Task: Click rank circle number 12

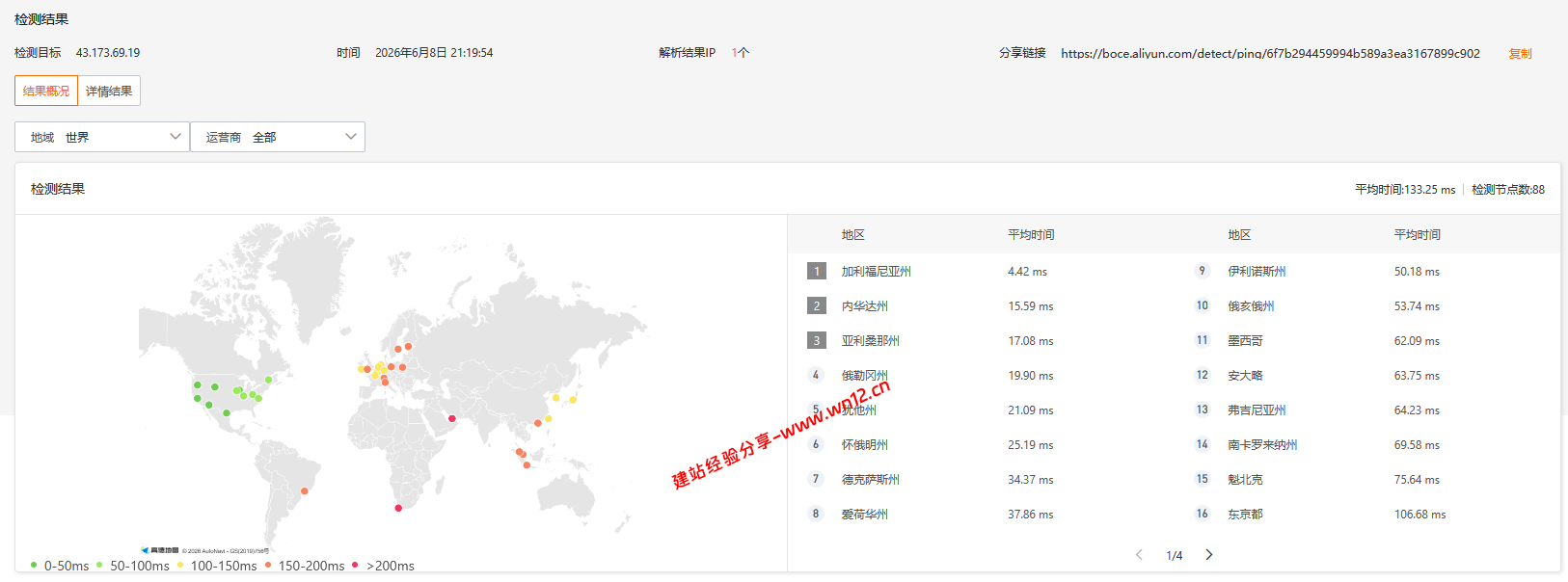Action: coord(1202,375)
